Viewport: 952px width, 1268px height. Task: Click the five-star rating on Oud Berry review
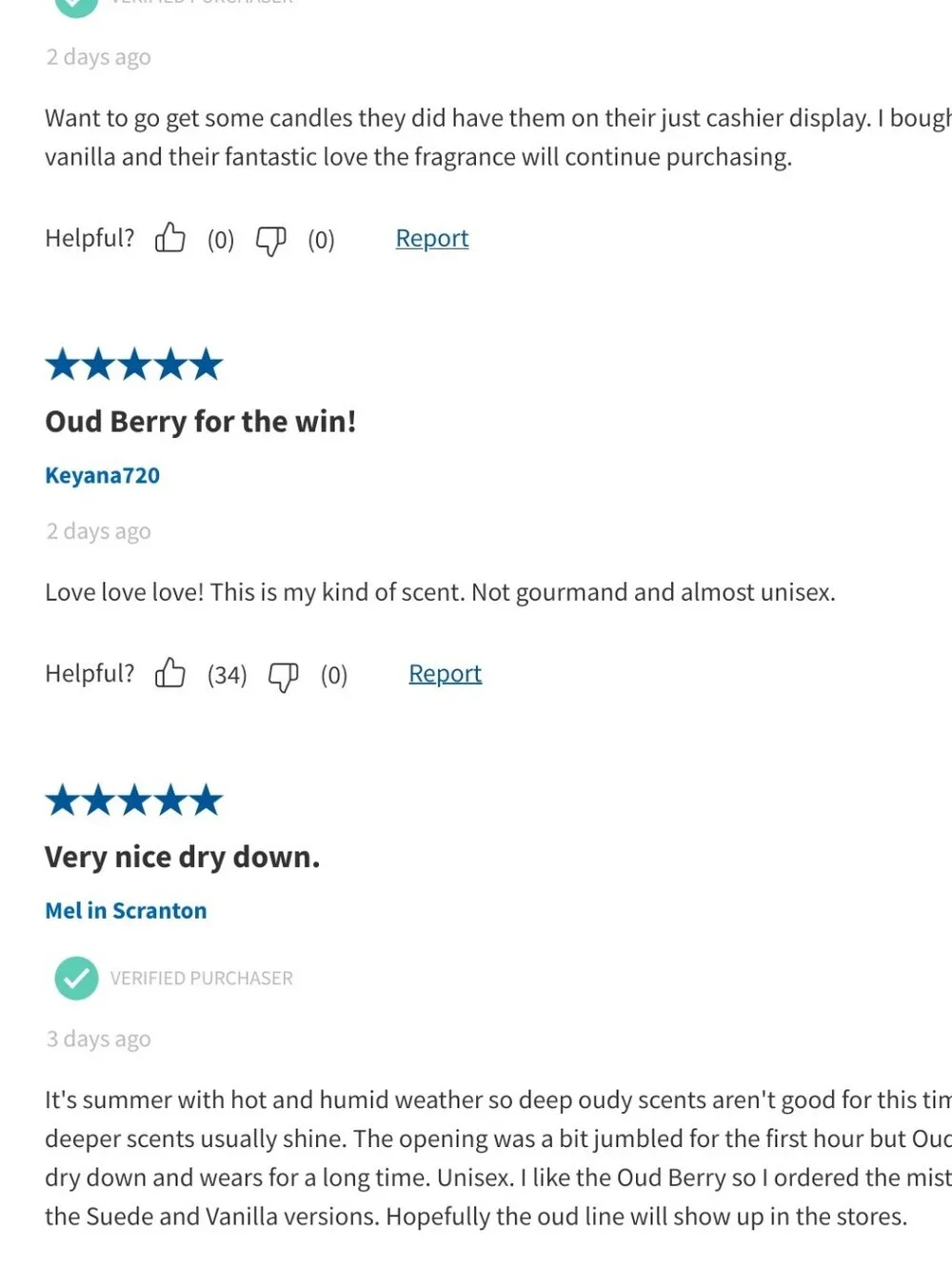click(134, 365)
